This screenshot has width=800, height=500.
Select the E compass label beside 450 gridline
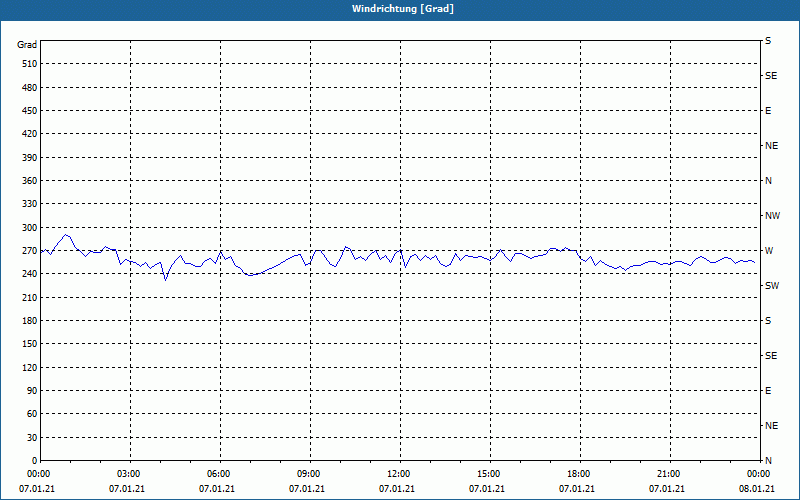pyautogui.click(x=768, y=111)
